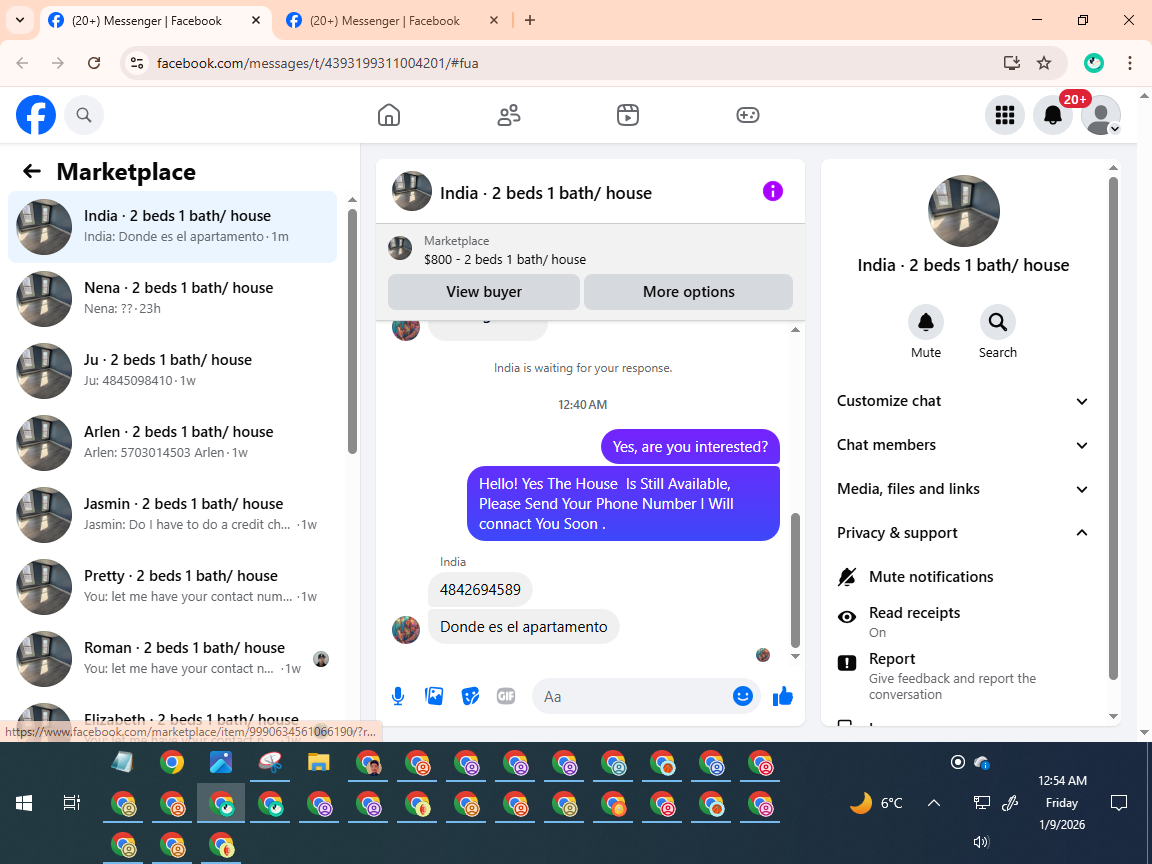This screenshot has width=1152, height=864.
Task: Open listing thumbnail in info panel
Action: (x=963, y=211)
